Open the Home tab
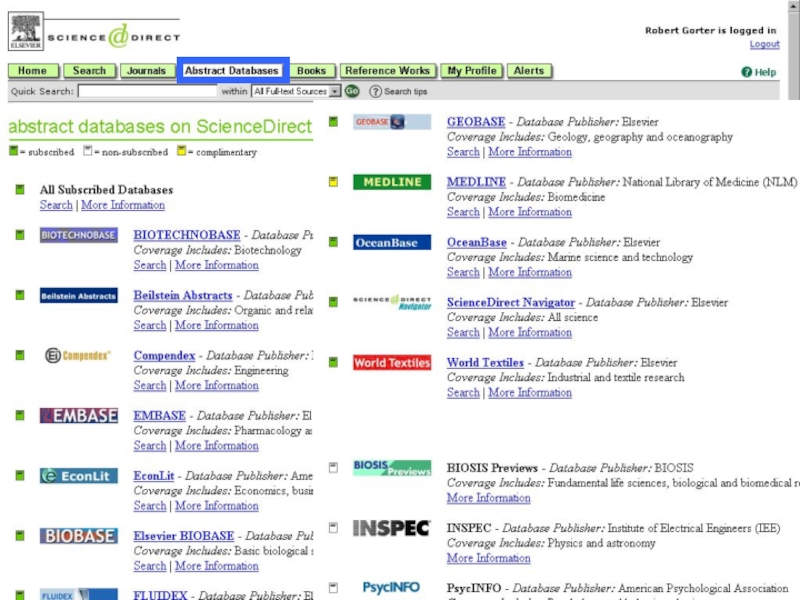Screen dimensions: 800x600 (33, 70)
